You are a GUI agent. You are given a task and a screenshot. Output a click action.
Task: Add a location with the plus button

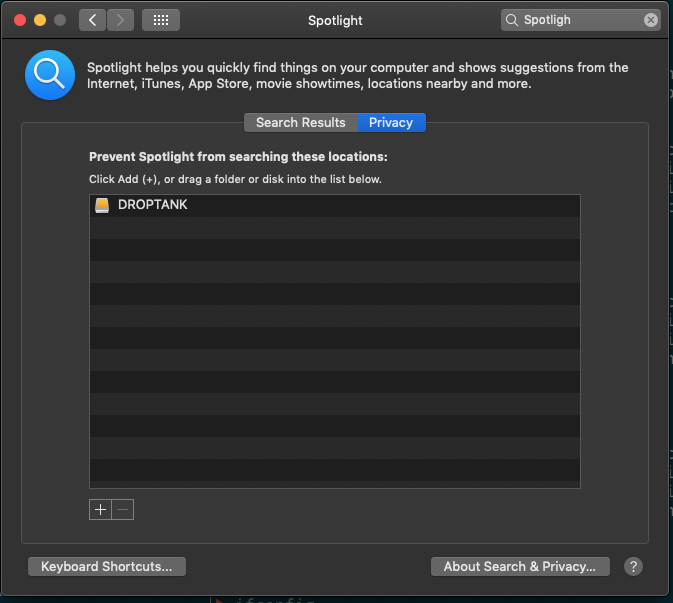(x=100, y=509)
